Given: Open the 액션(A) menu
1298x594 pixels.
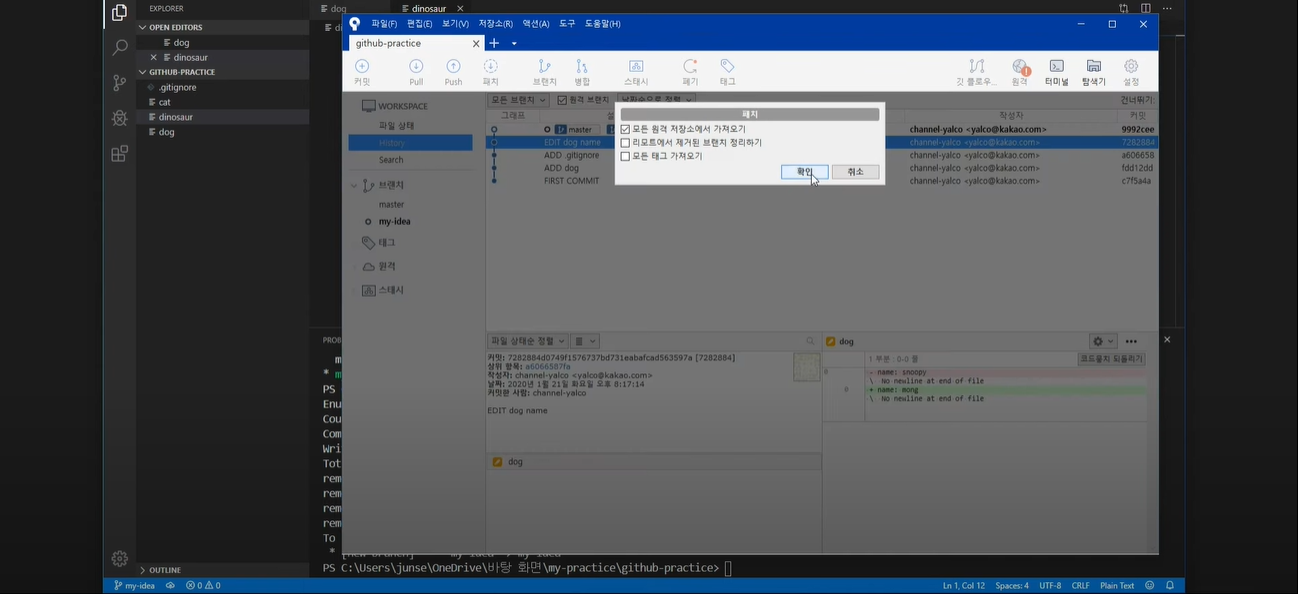Looking at the screenshot, I should click(536, 24).
